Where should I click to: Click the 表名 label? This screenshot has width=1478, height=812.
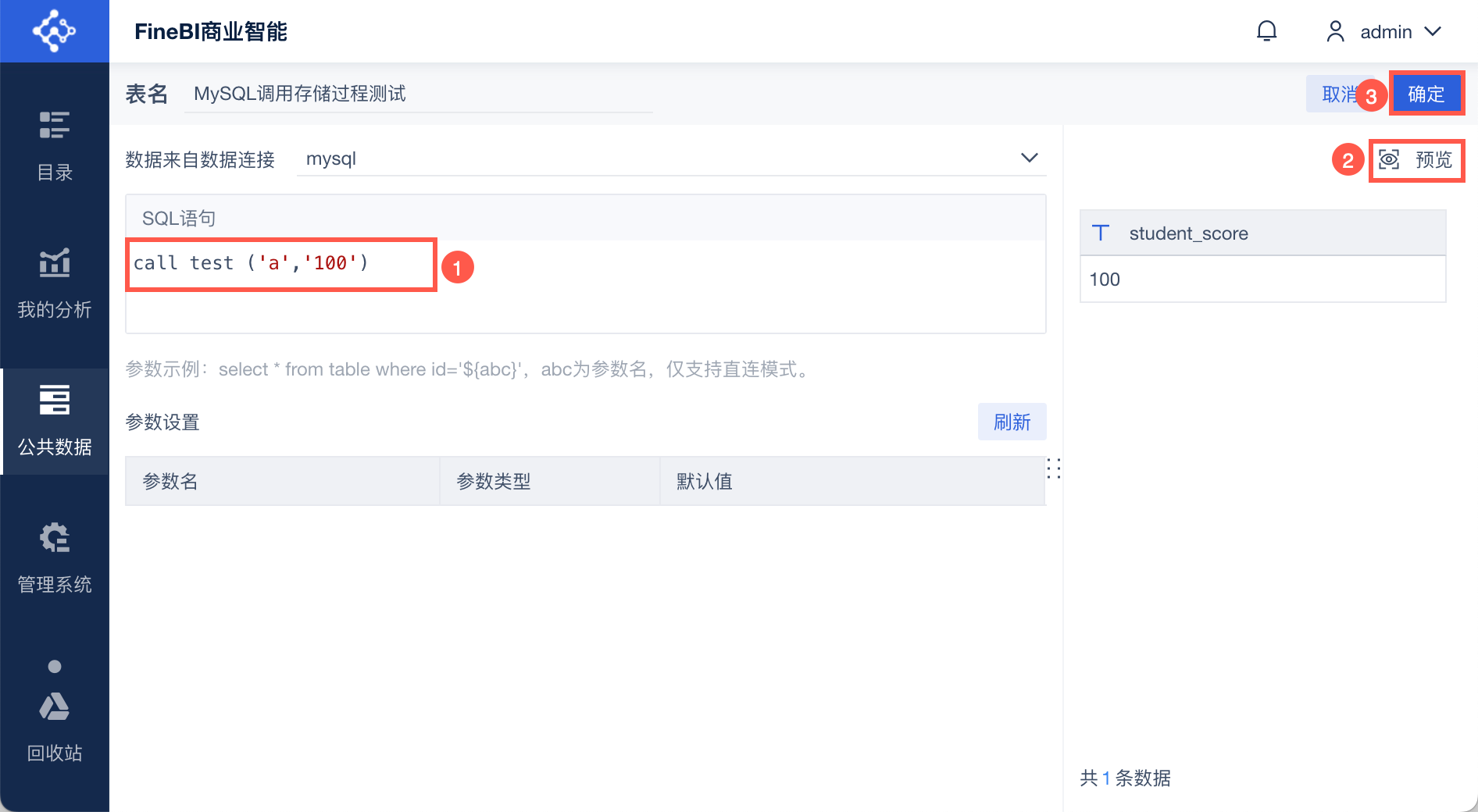[x=147, y=94]
